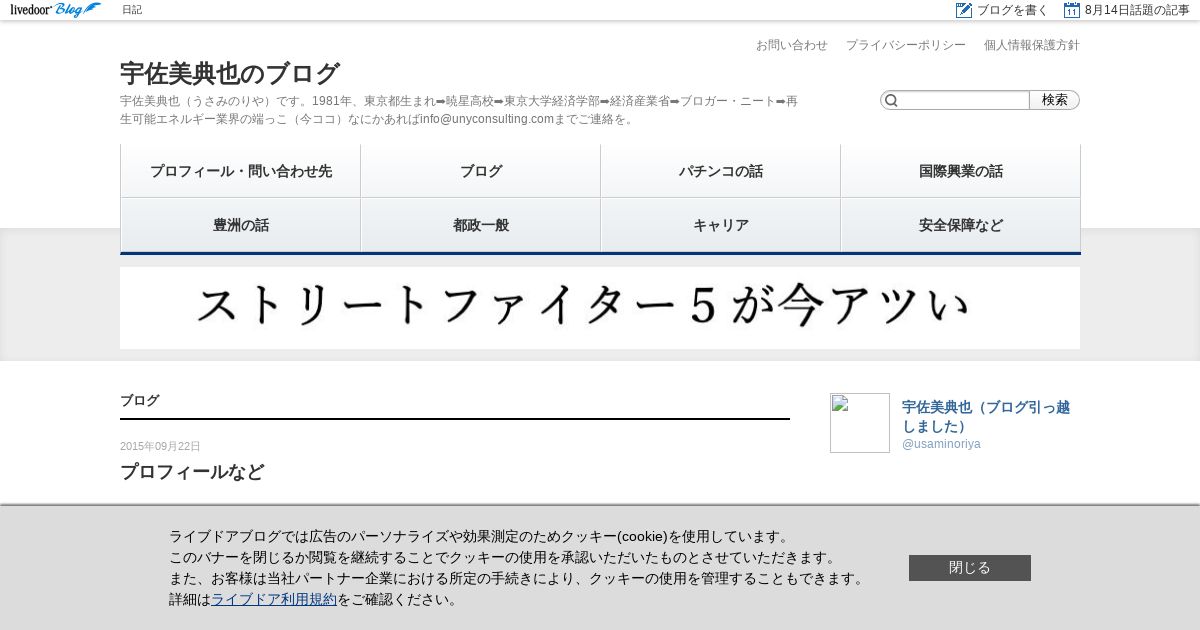This screenshot has width=1200, height=630.
Task: Select 国際興業の話 menu tab
Action: point(960,171)
